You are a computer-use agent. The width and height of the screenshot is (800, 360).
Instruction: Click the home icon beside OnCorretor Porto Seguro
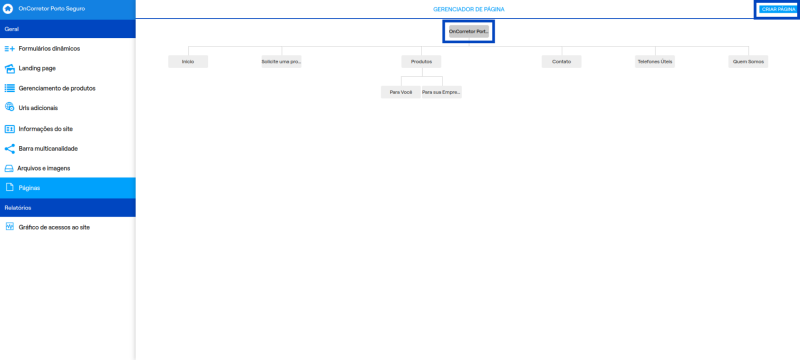(x=8, y=9)
